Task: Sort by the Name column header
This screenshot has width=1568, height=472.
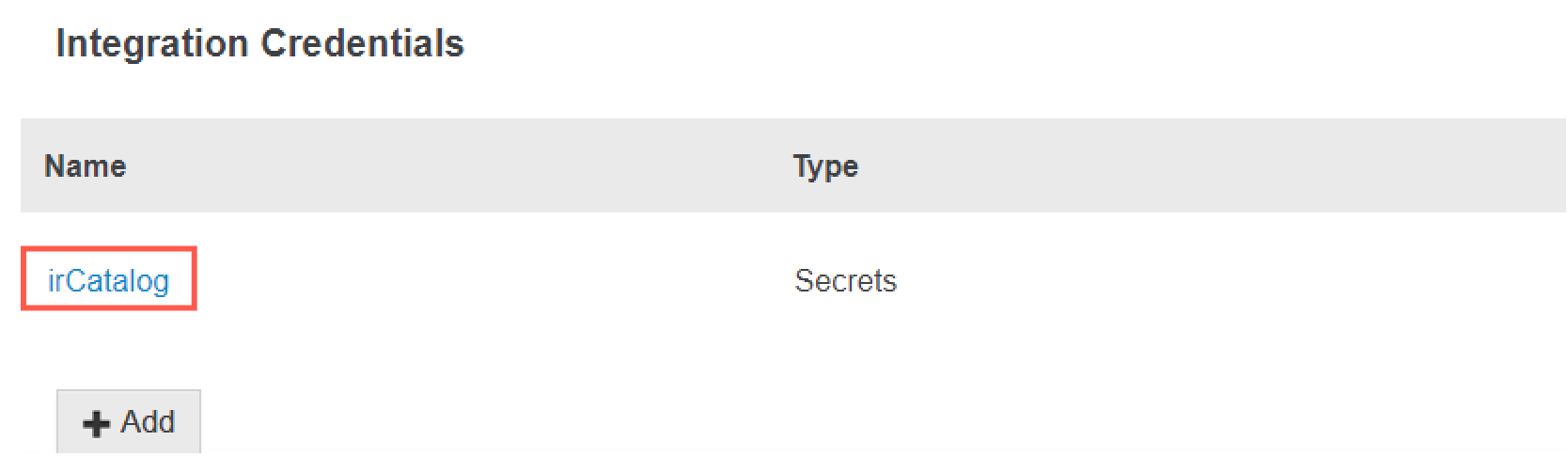Action: [85, 165]
